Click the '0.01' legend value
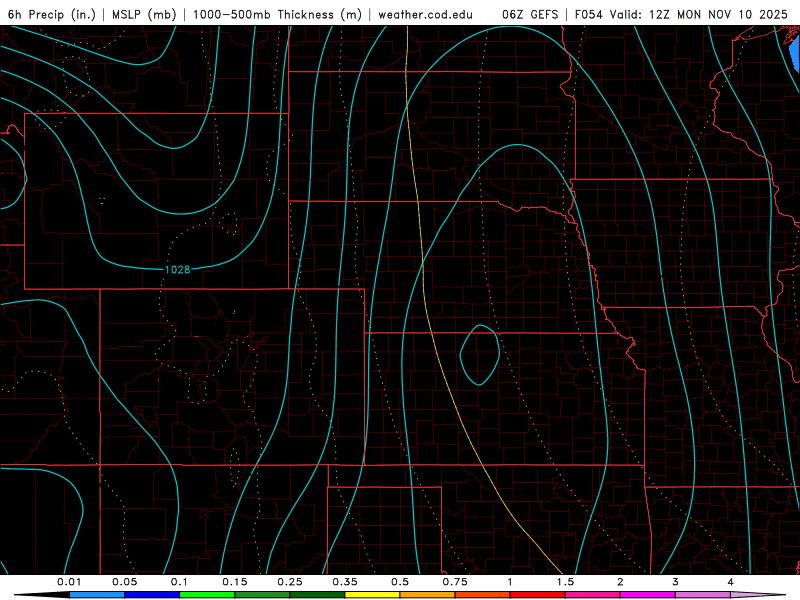This screenshot has height=600, width=800. [x=69, y=582]
